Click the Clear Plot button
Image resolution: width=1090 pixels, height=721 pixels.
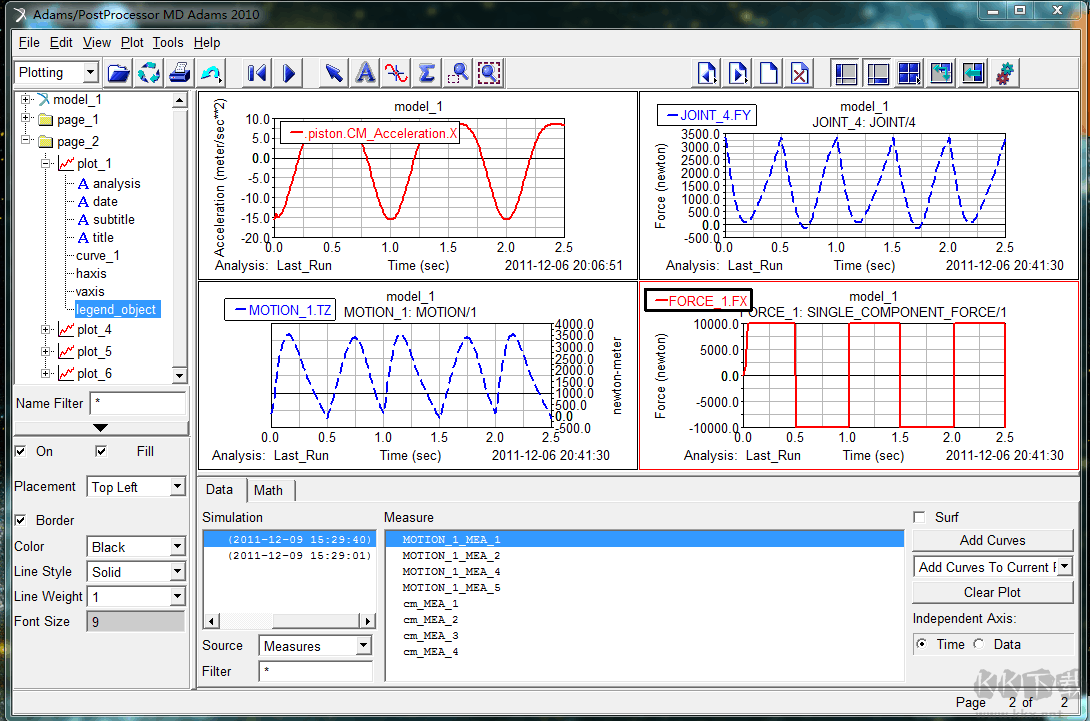coord(992,592)
